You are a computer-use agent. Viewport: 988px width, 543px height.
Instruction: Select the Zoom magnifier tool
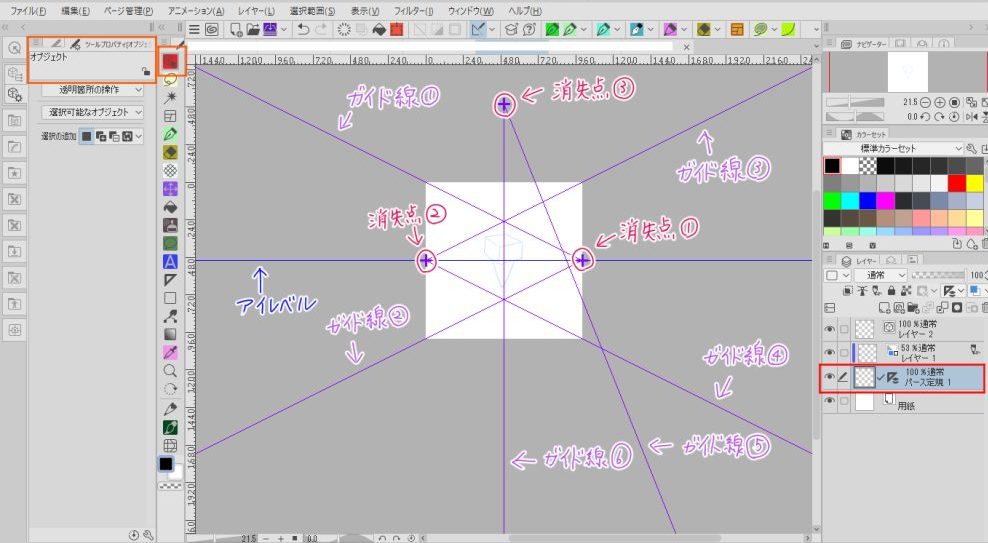170,370
